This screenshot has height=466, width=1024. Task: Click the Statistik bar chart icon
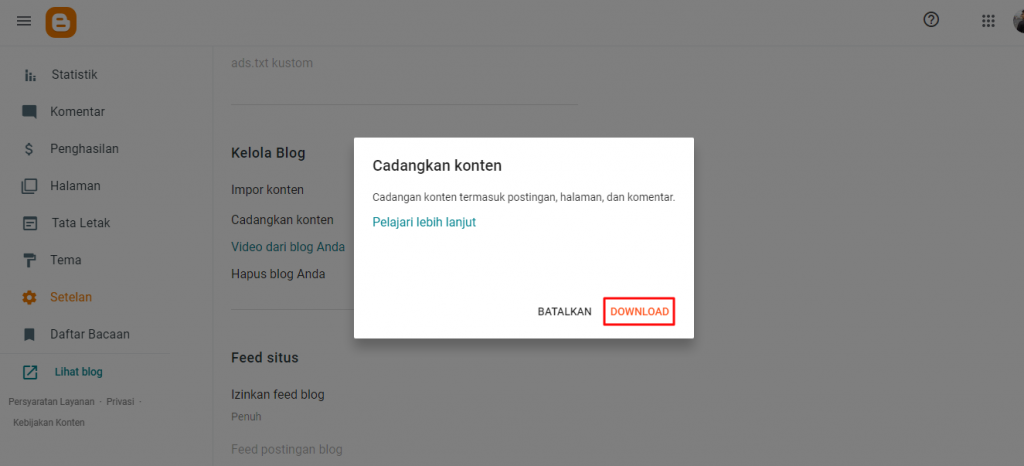click(29, 75)
